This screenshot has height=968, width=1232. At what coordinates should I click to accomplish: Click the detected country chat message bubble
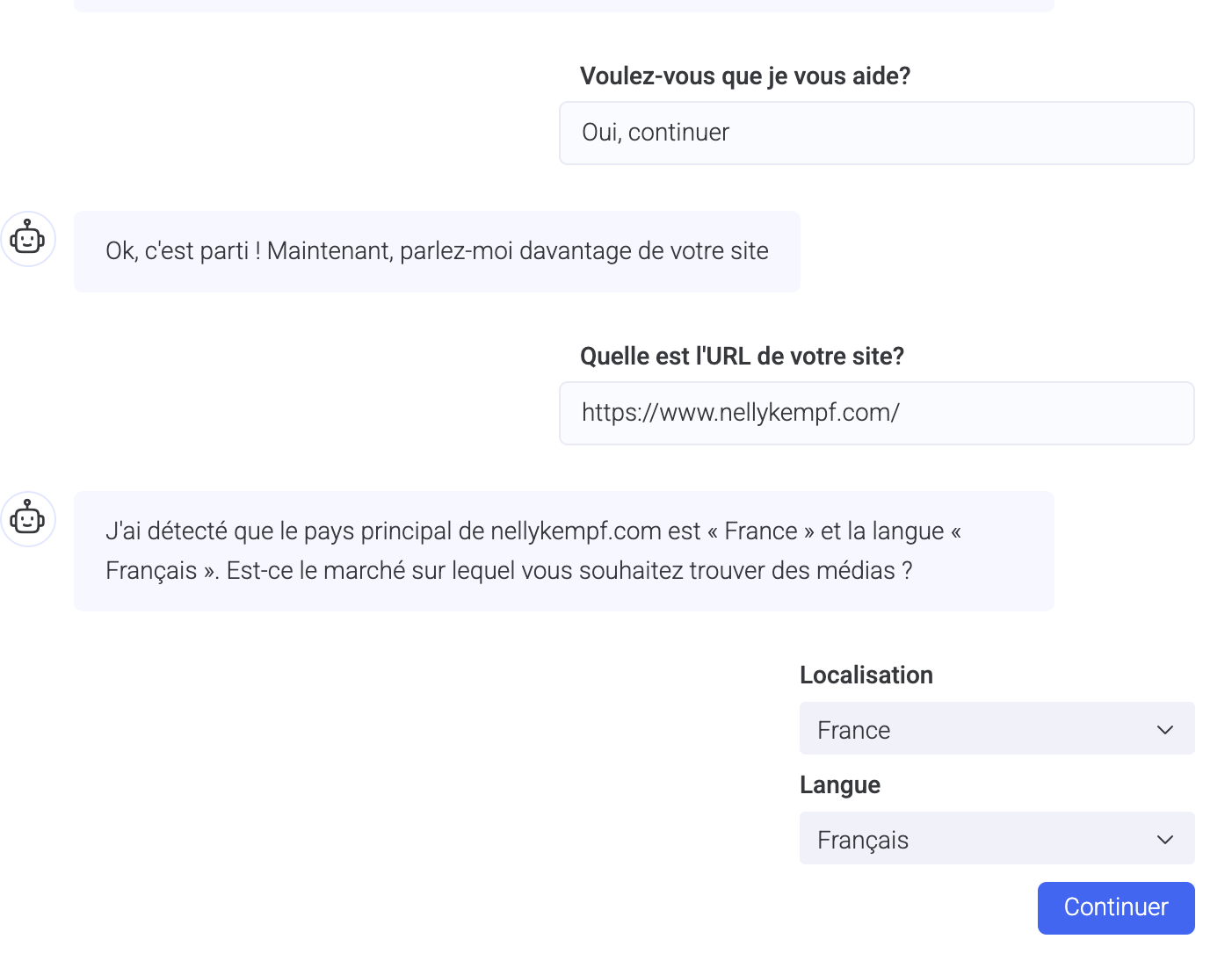[564, 551]
